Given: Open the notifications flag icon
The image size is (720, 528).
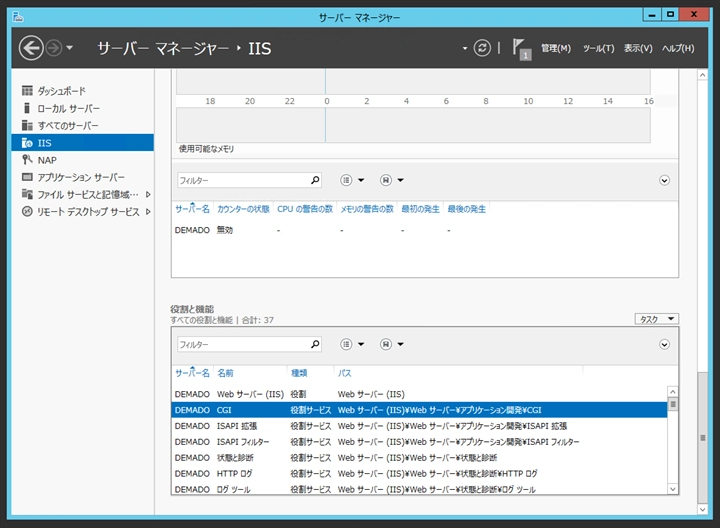Looking at the screenshot, I should tap(521, 49).
